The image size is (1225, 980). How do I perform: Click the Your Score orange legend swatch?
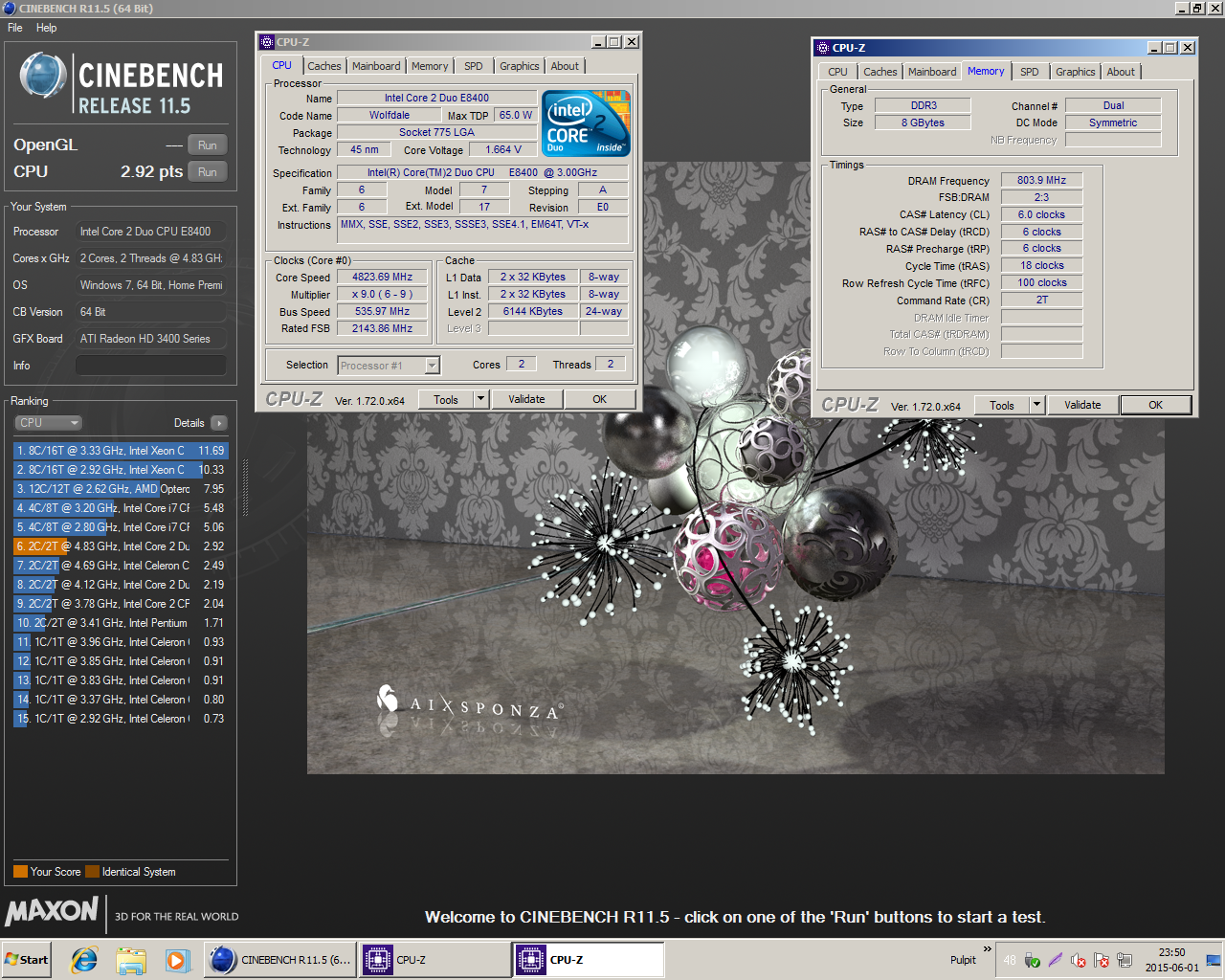click(x=20, y=872)
